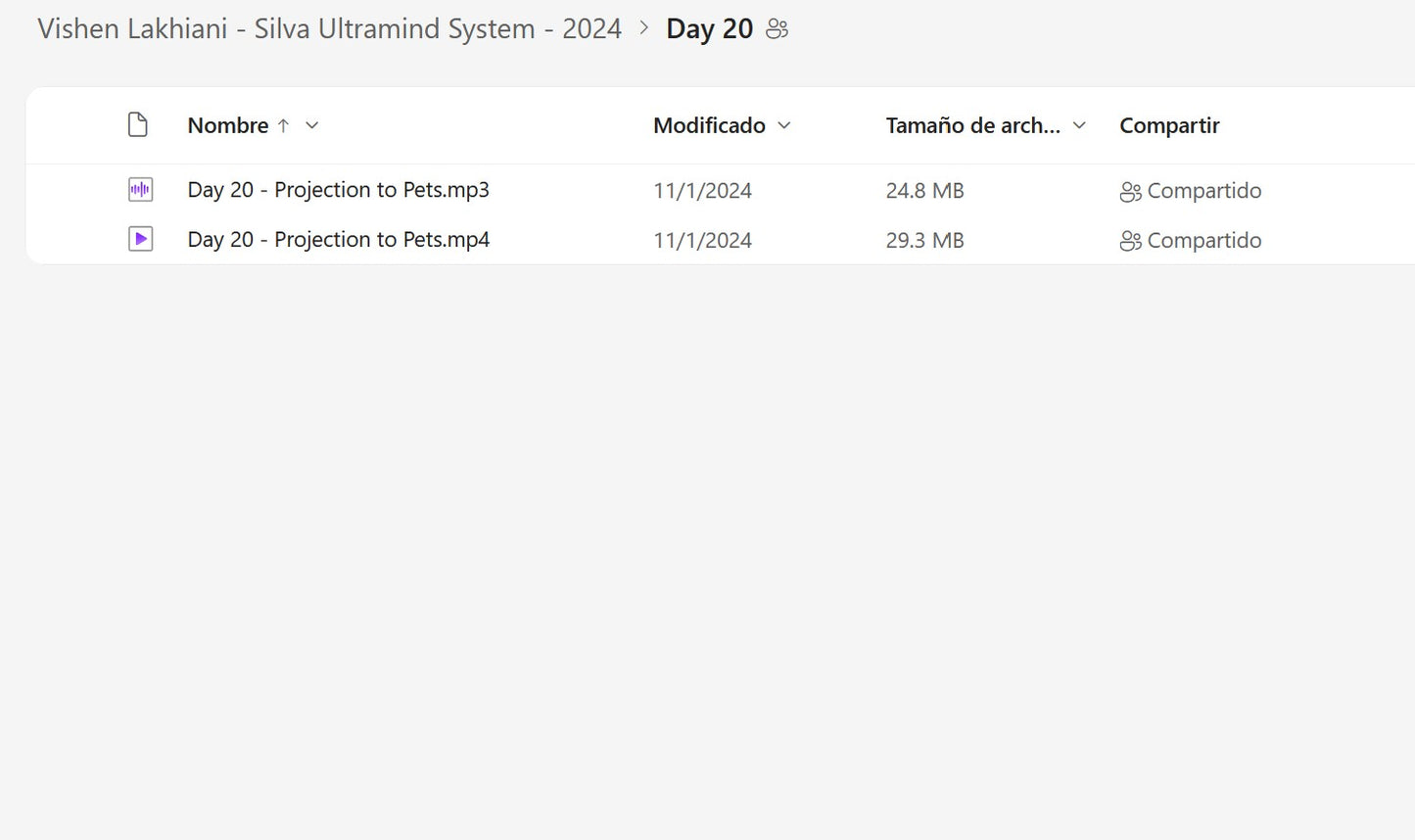Viewport: 1415px width, 840px height.
Task: Open the Modificado column sort dropdown
Action: pos(783,125)
